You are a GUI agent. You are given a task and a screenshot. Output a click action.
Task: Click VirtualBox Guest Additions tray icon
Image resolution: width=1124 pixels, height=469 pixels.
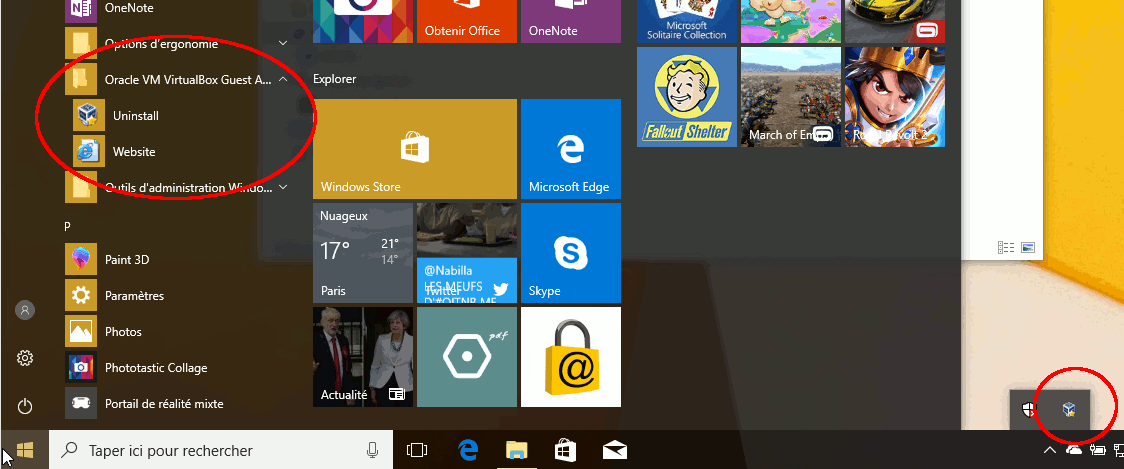tap(1069, 409)
